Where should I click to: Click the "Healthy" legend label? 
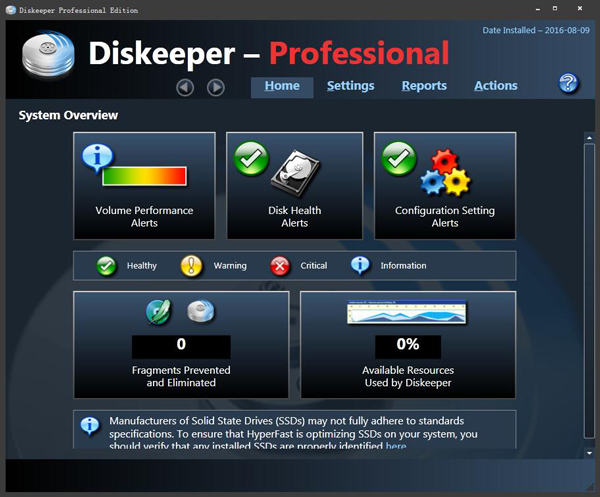[x=142, y=266]
